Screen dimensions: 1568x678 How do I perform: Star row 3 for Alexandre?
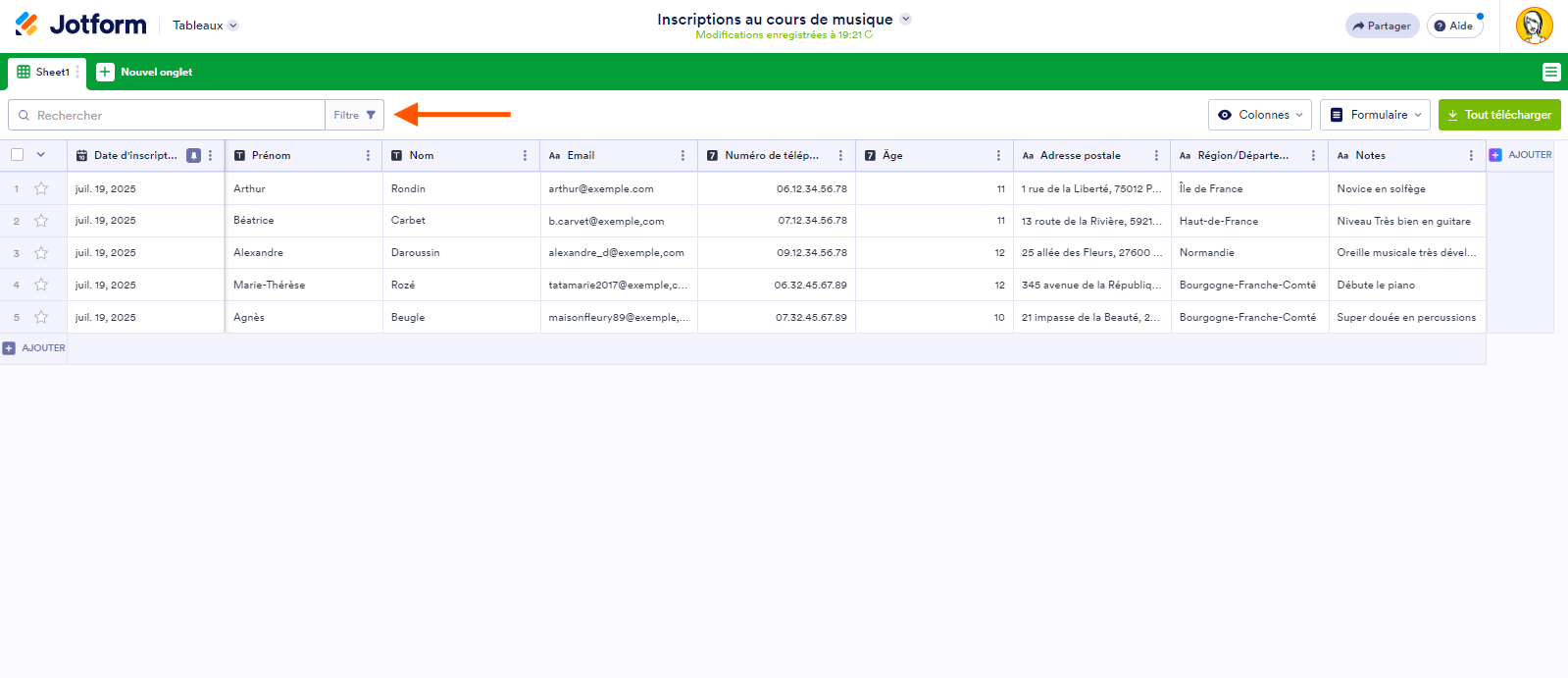(x=41, y=253)
